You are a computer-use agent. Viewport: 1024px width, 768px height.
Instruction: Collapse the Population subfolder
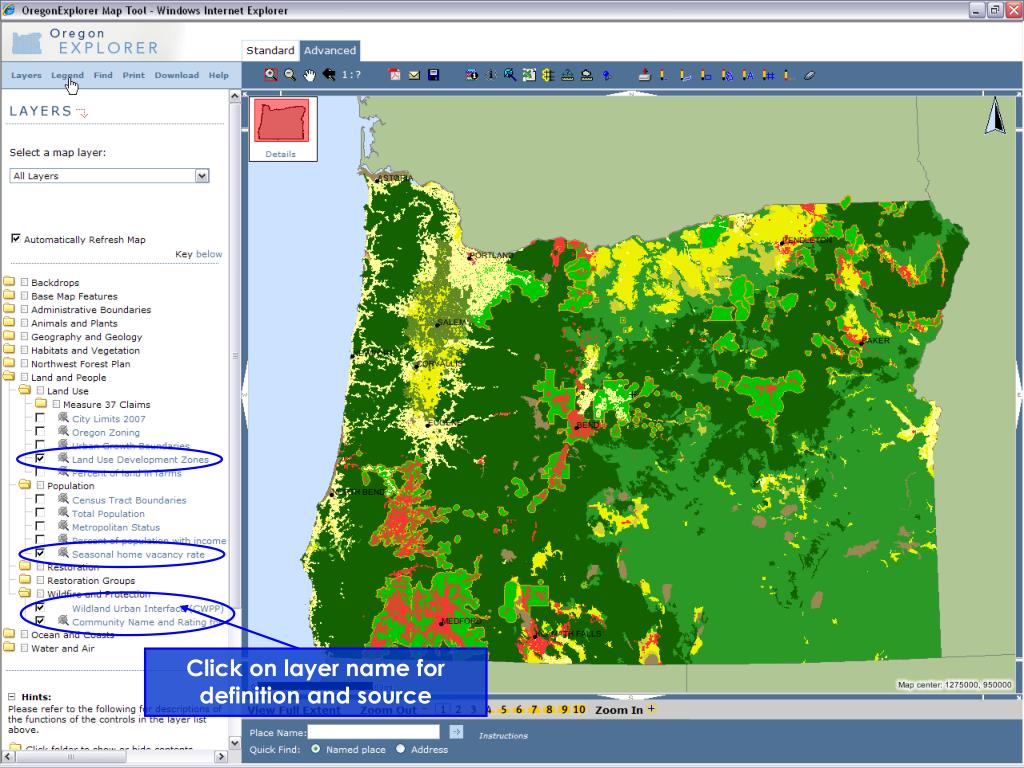[25, 485]
